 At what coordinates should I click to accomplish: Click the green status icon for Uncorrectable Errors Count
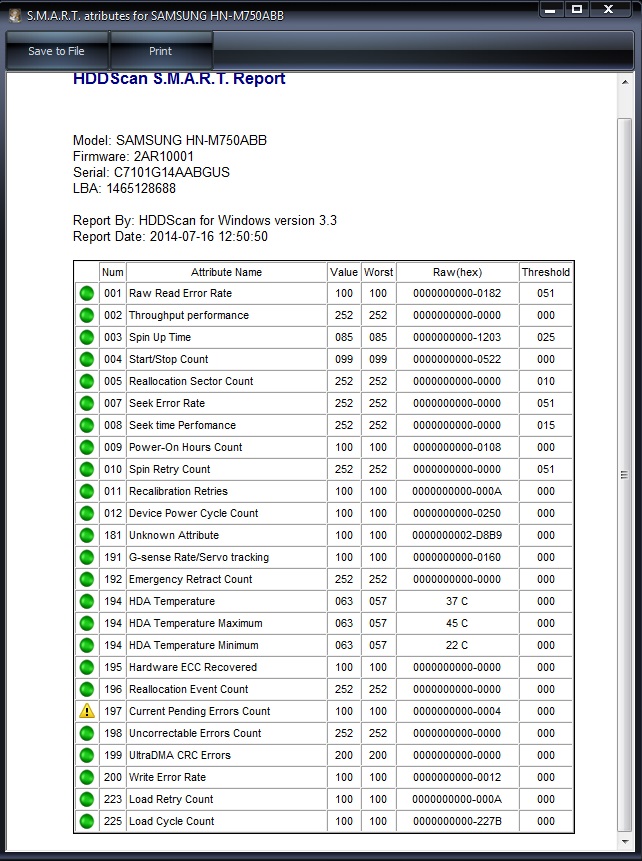pyautogui.click(x=87, y=733)
